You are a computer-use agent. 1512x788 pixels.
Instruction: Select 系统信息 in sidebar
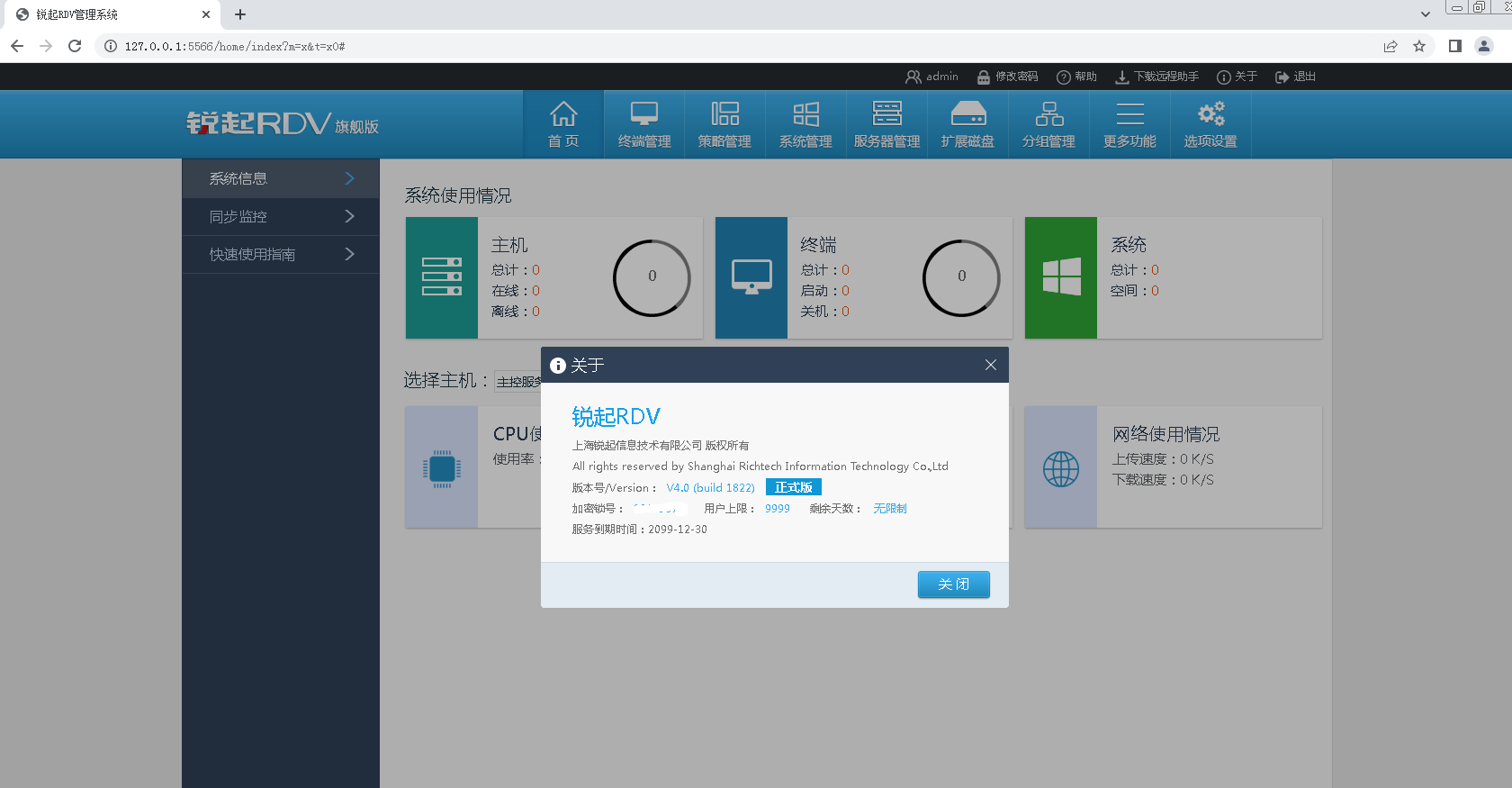point(281,178)
